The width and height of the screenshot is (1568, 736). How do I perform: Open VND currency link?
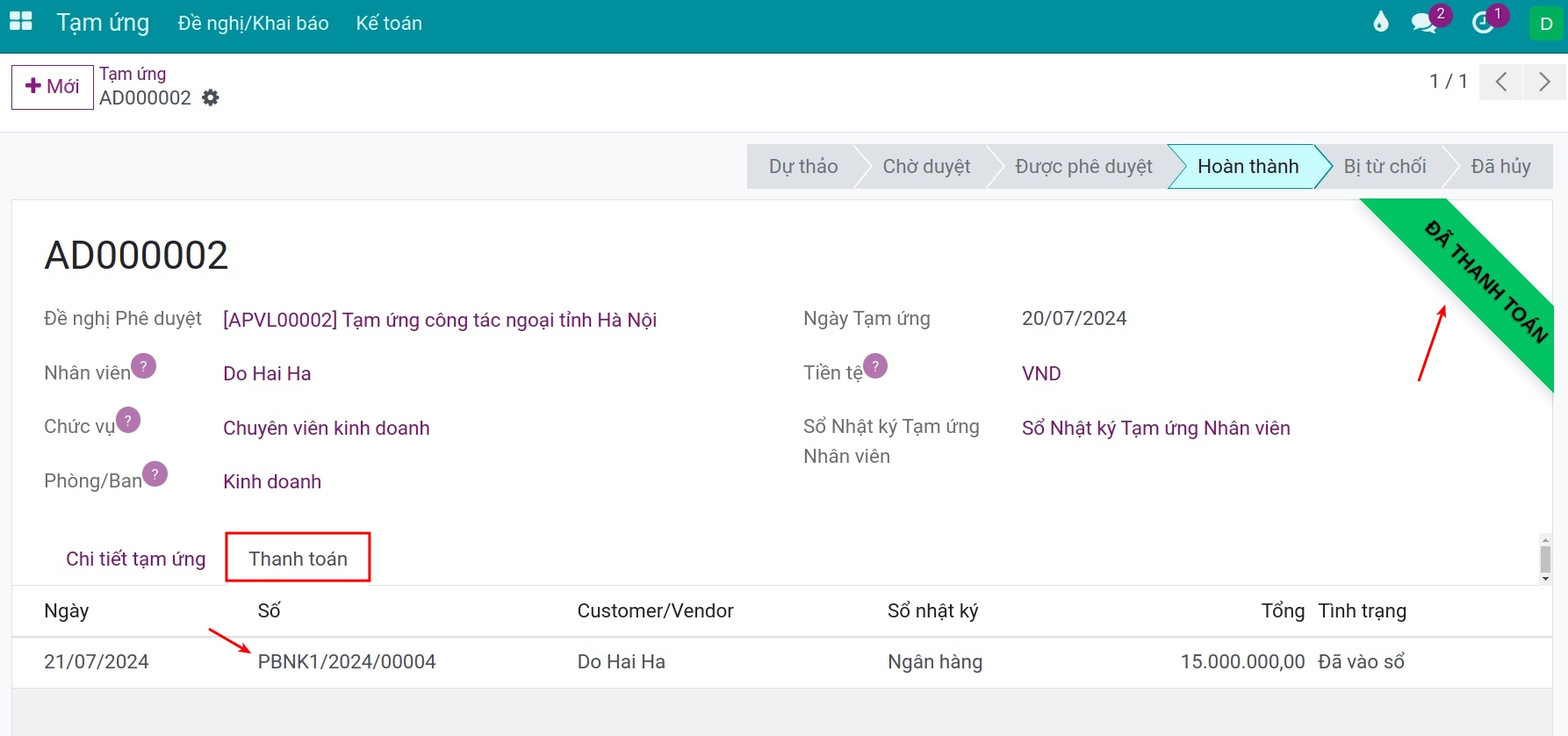pyautogui.click(x=1041, y=374)
